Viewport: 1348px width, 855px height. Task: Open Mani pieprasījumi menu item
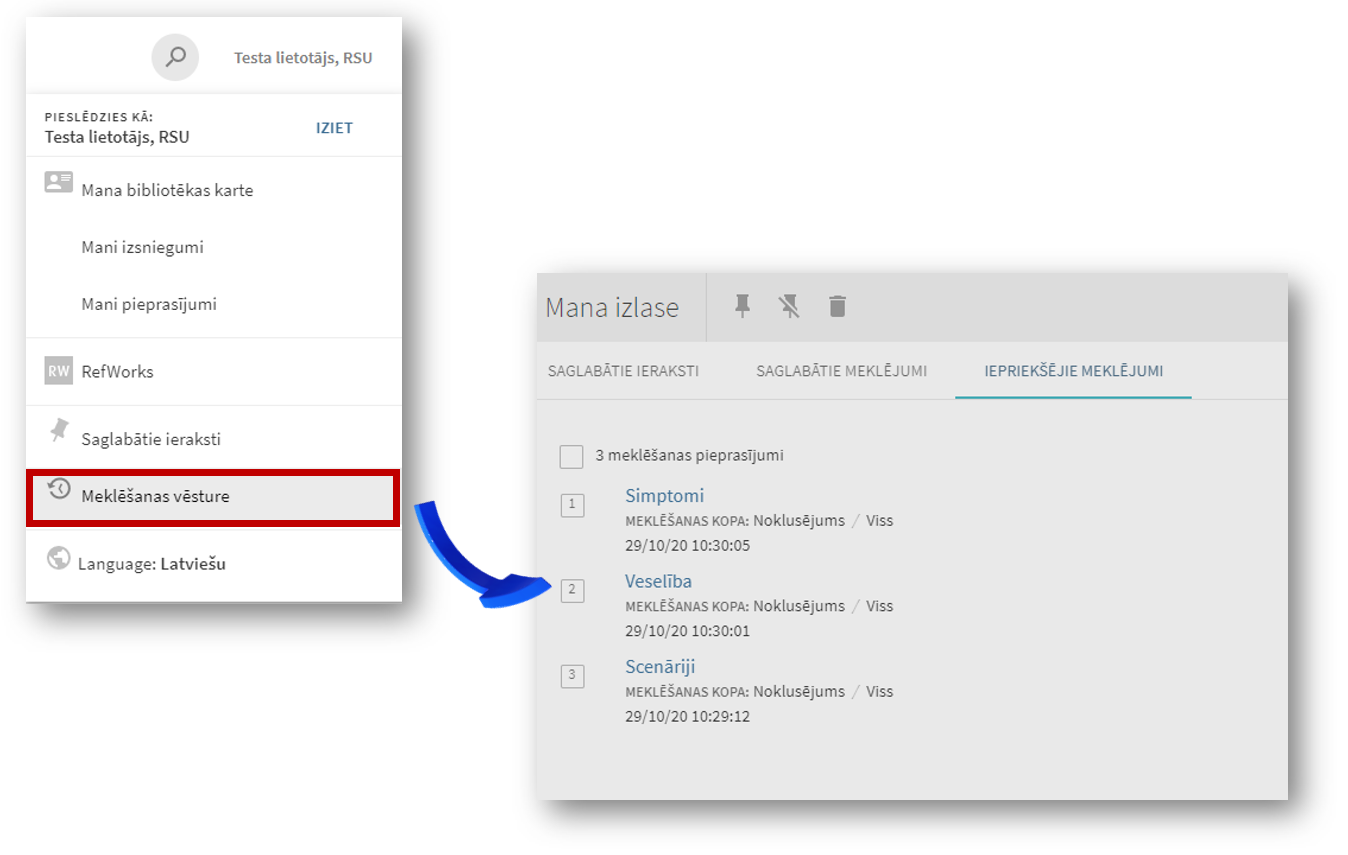point(148,304)
